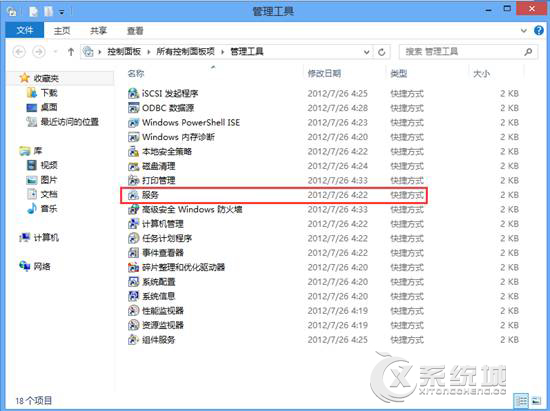The height and width of the screenshot is (411, 550).
Task: Refresh the 管理工具 folder view
Action: (382, 52)
